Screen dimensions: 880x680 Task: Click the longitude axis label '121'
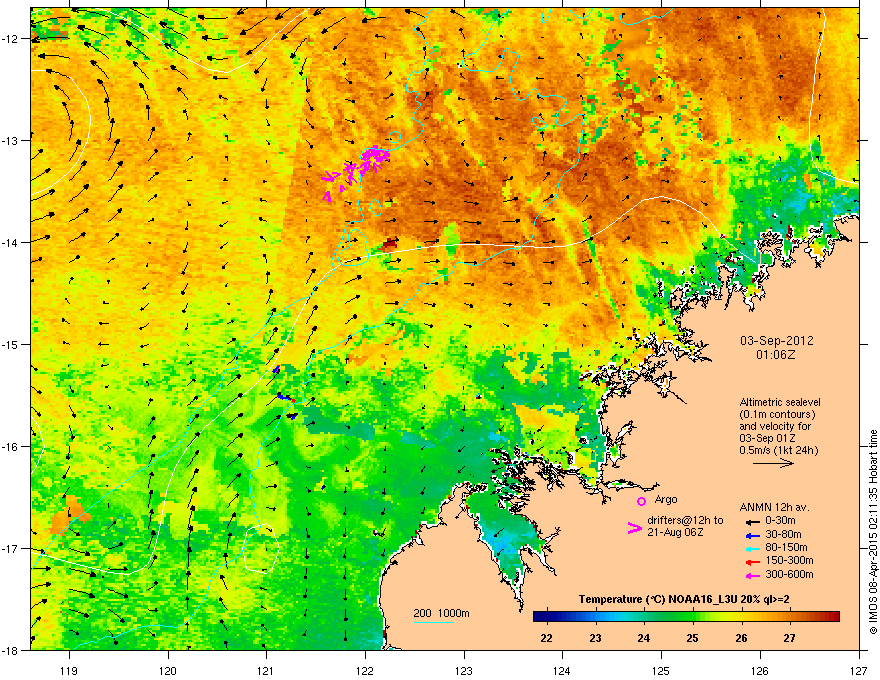[265, 671]
